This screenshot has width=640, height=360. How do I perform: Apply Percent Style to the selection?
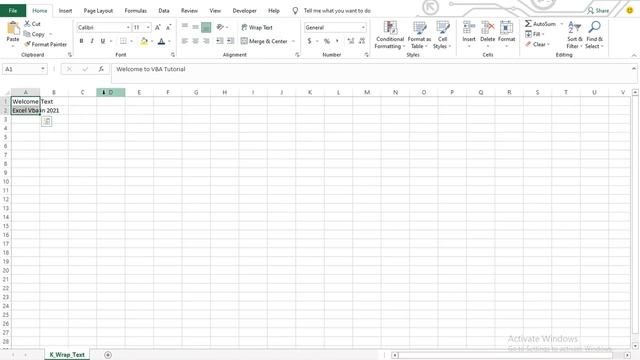tap(327, 41)
